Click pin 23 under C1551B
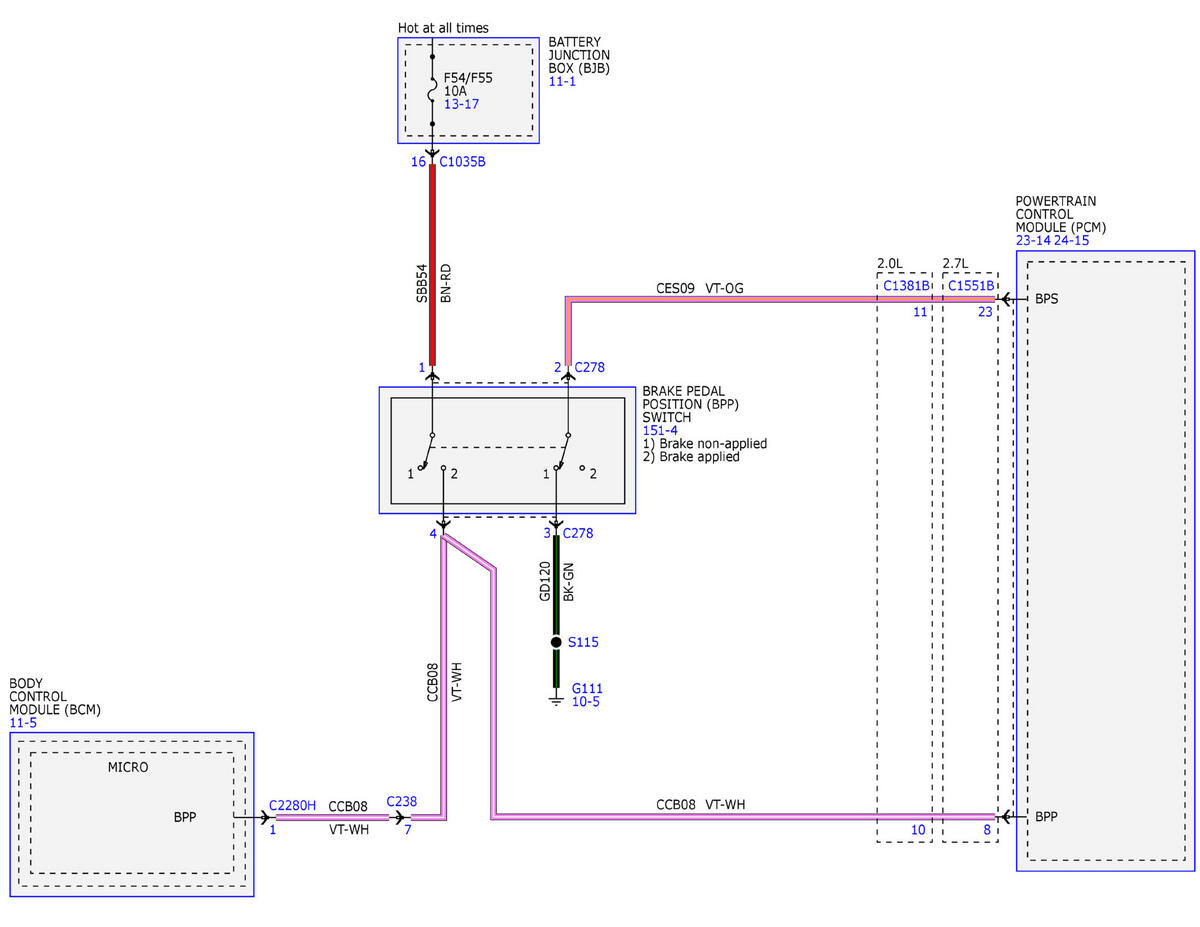Viewport: 1200px width, 927px height. tap(985, 312)
